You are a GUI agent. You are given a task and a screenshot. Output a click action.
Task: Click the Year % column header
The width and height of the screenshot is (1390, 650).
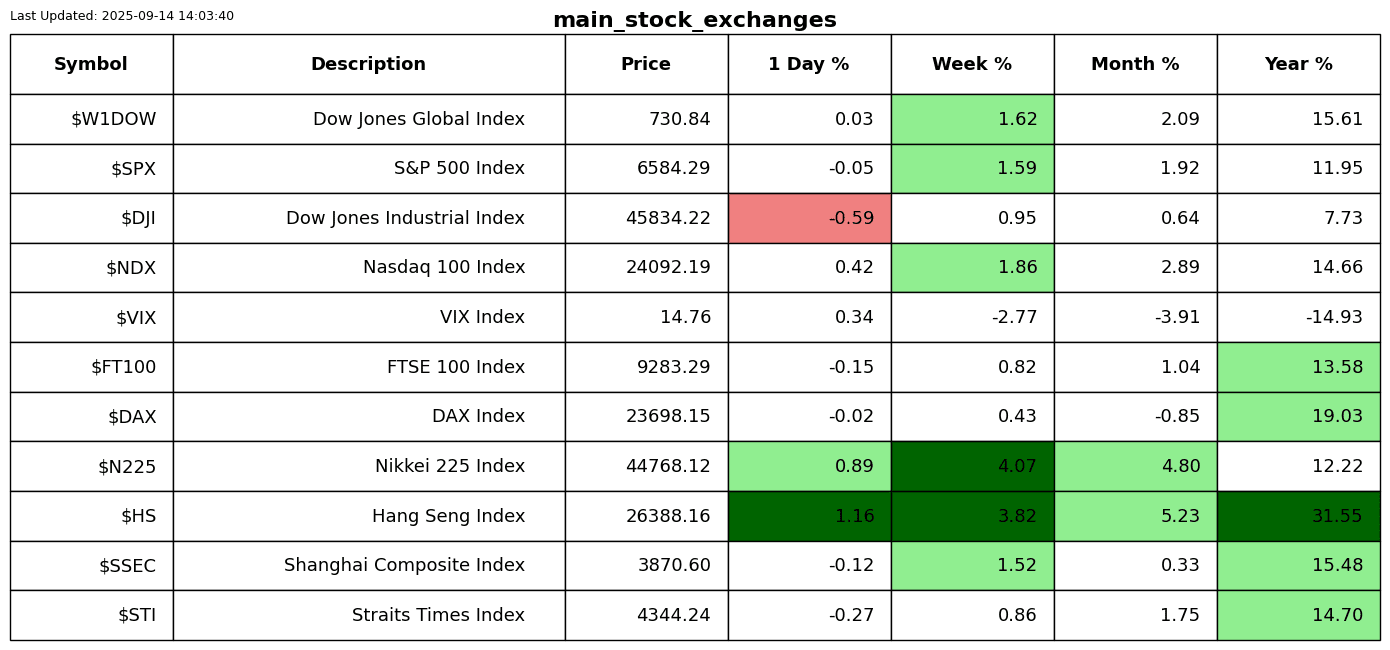1298,65
